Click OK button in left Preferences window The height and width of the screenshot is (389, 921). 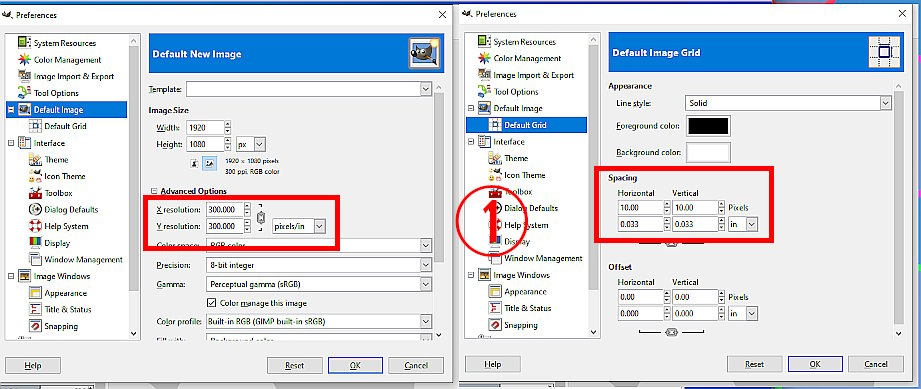(x=355, y=365)
